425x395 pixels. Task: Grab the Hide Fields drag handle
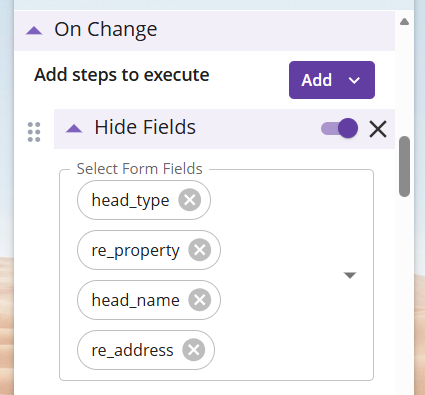tap(34, 132)
